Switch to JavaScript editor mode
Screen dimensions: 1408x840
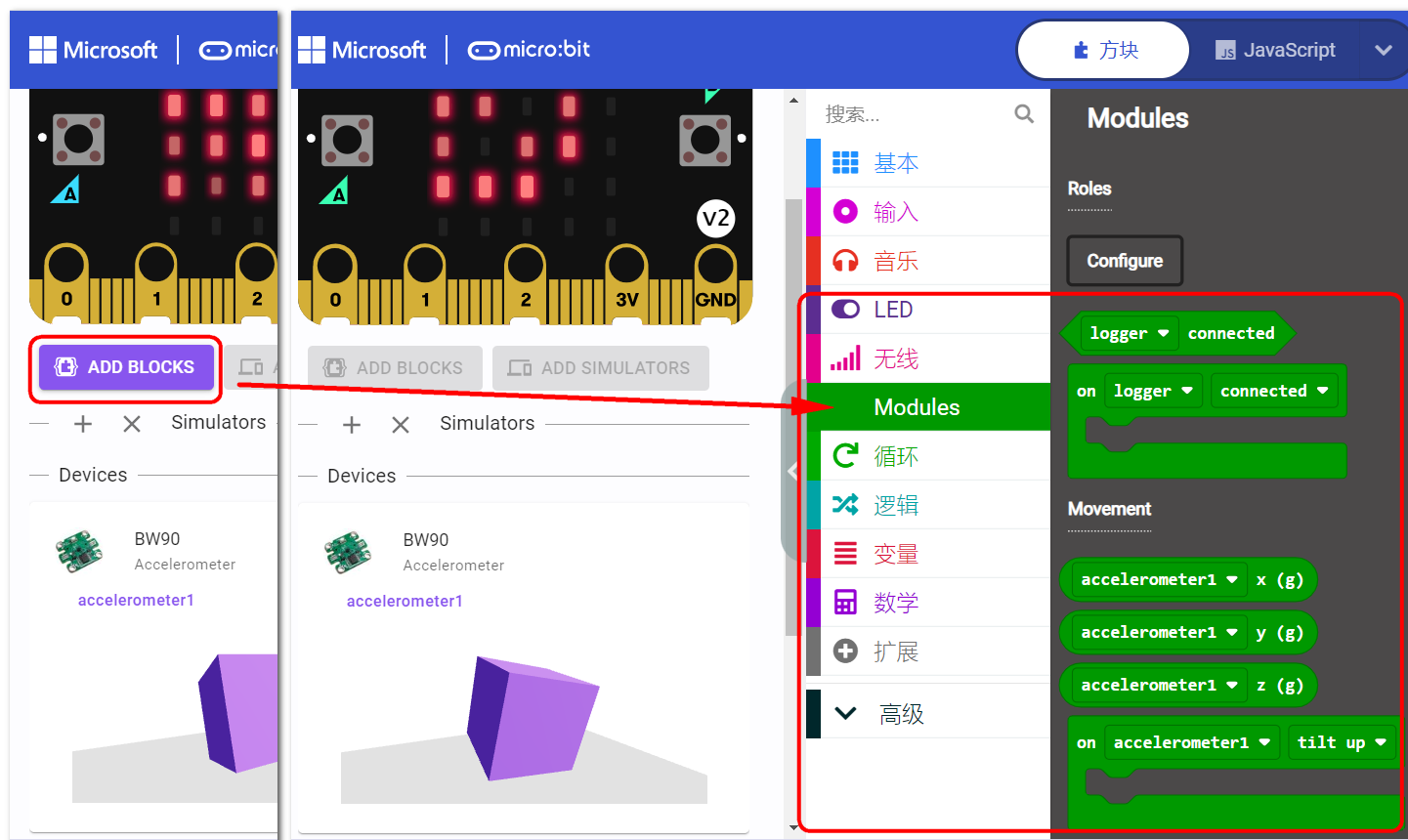click(1275, 50)
